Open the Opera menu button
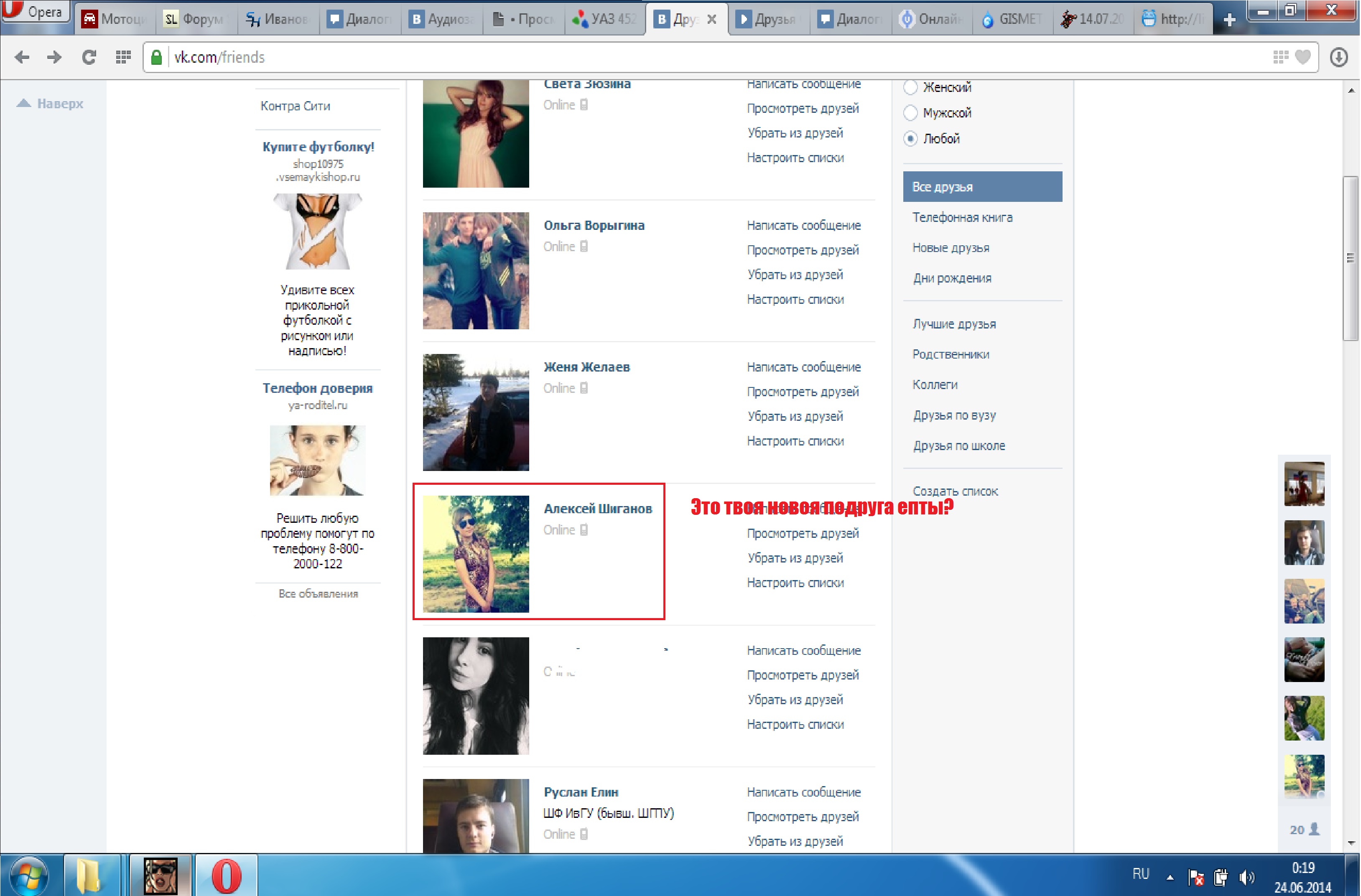Image resolution: width=1361 pixels, height=896 pixels. pyautogui.click(x=36, y=11)
